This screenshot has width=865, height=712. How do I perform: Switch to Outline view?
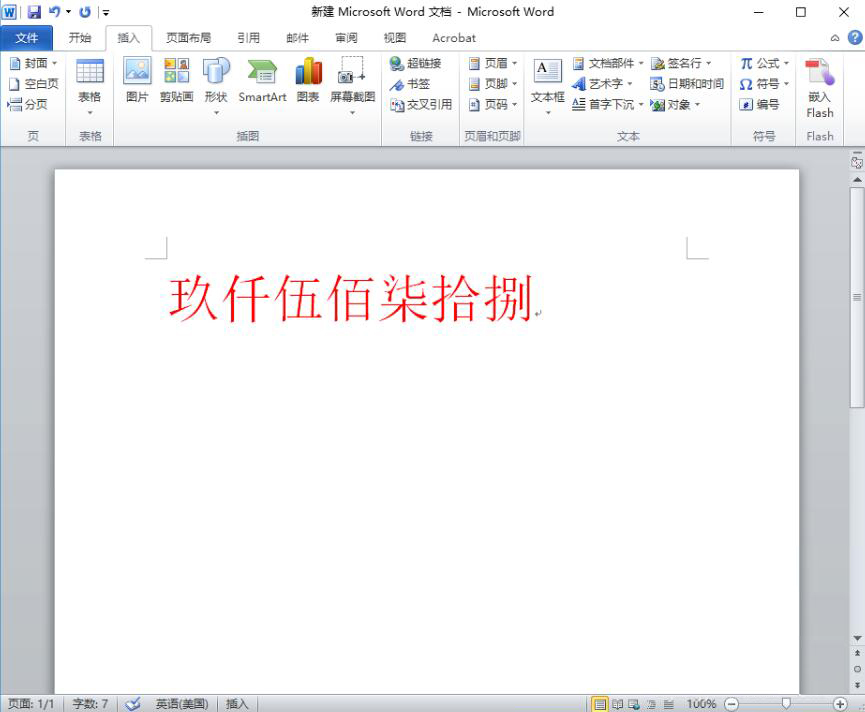[652, 704]
